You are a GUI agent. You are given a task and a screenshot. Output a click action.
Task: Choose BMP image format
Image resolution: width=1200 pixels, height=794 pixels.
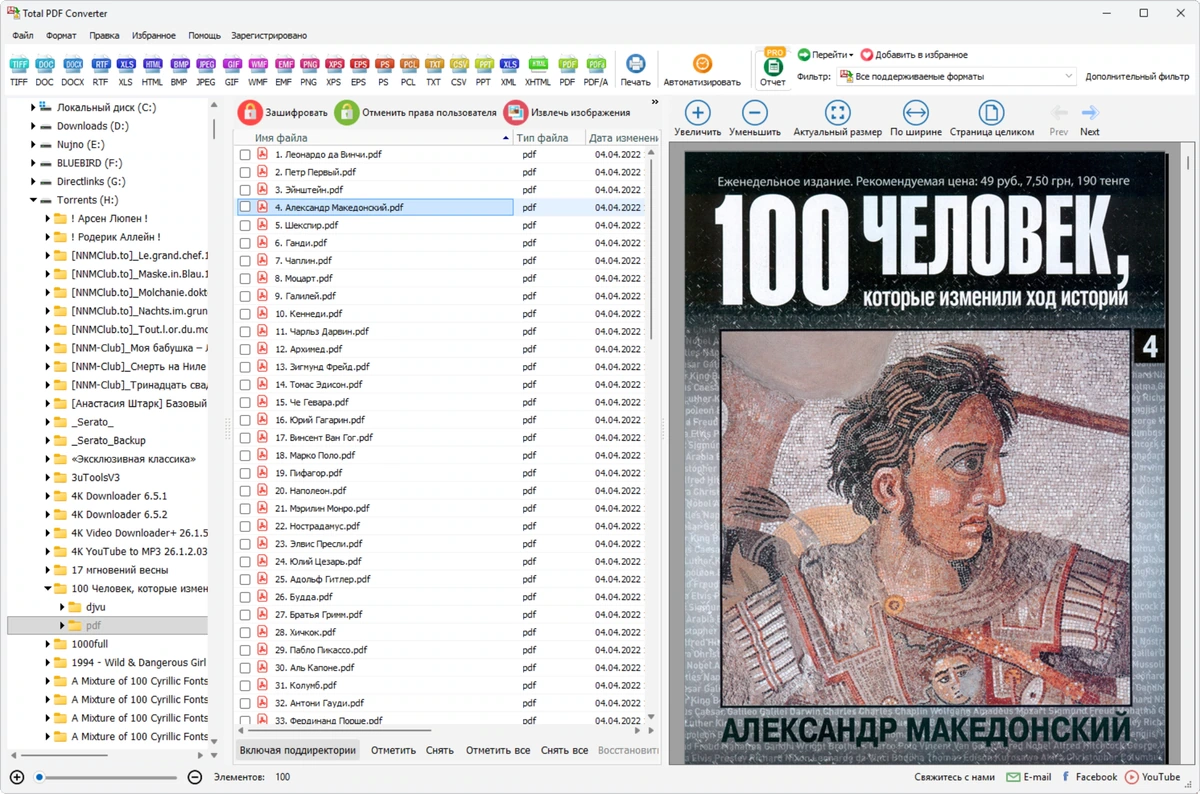coord(179,70)
